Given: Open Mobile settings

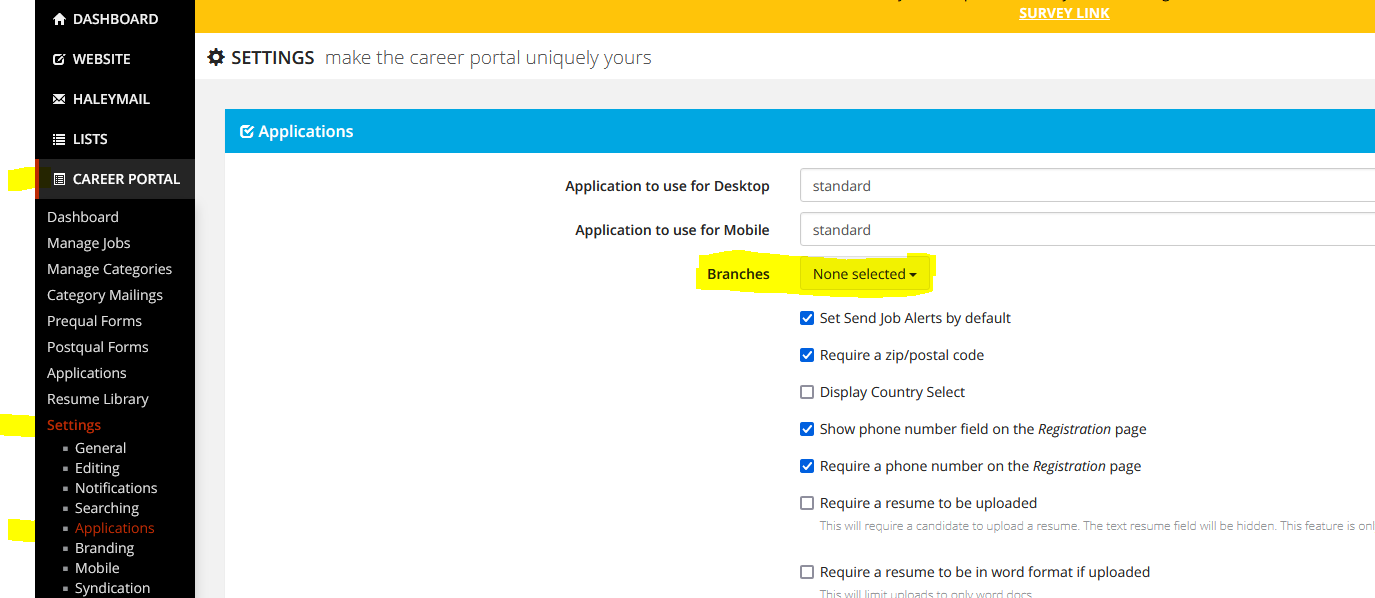Looking at the screenshot, I should (x=97, y=568).
